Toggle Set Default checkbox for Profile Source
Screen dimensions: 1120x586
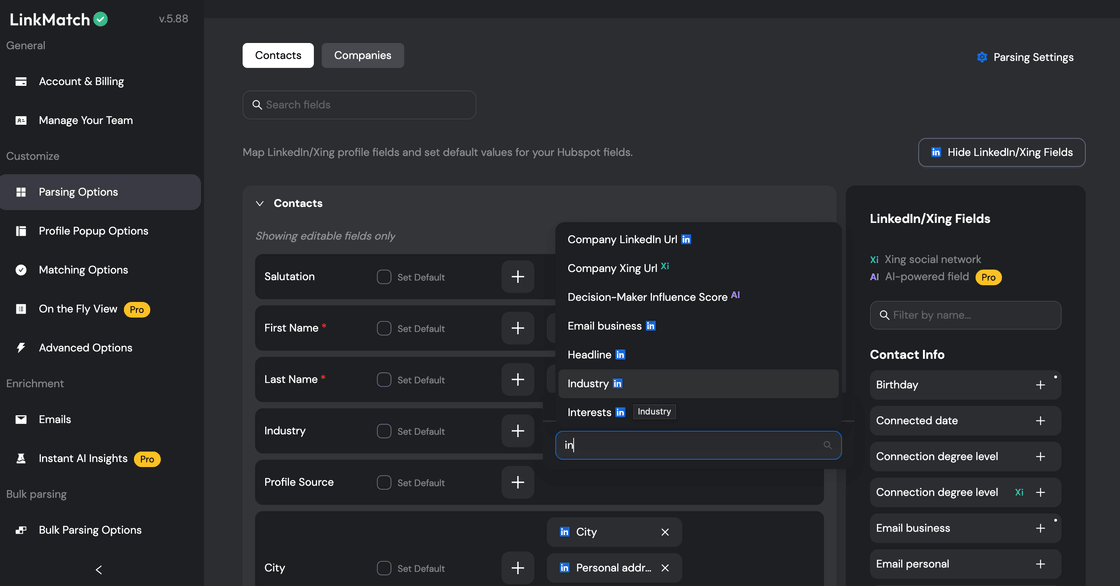384,482
